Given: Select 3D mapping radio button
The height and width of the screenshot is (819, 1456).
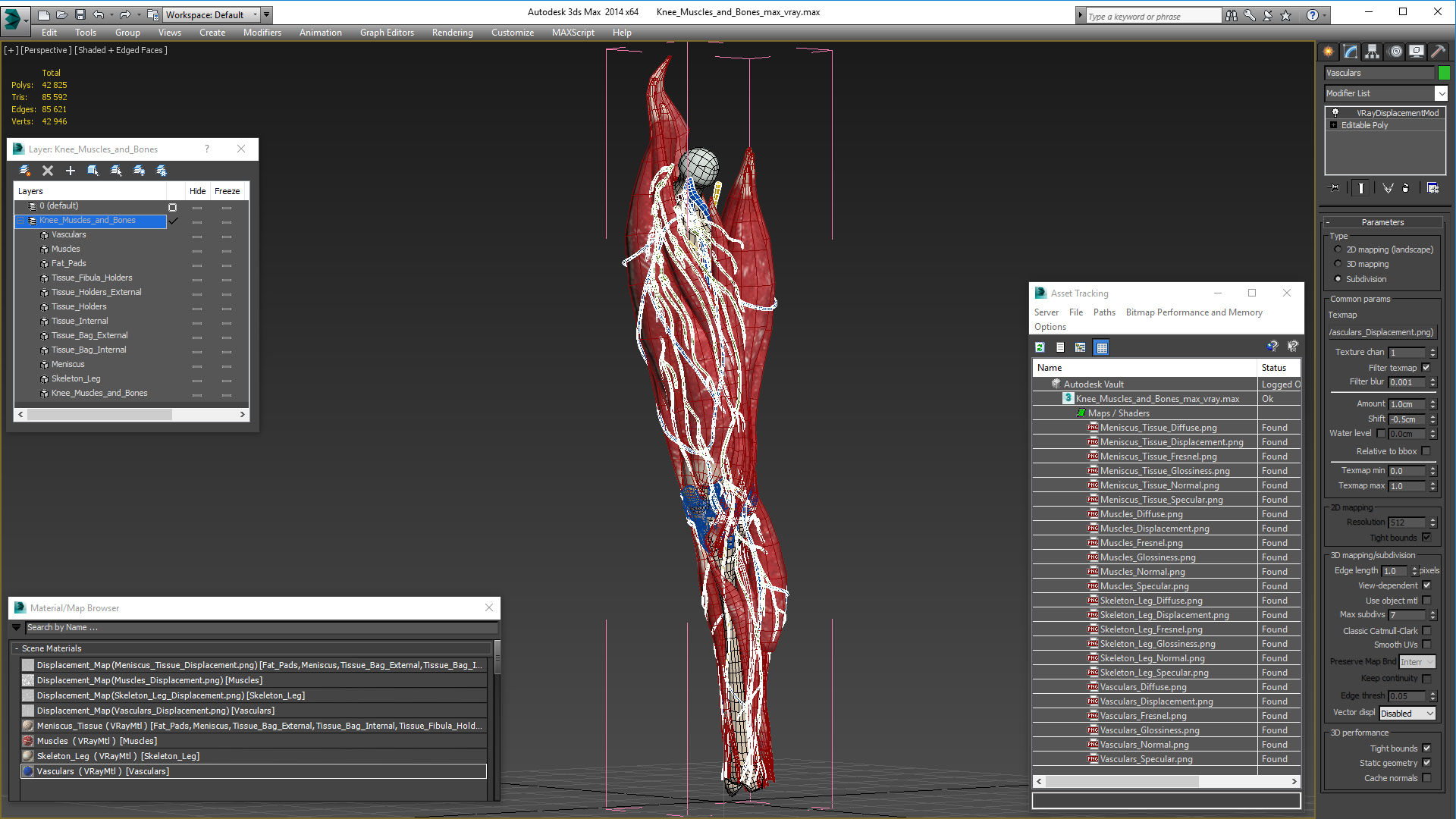Looking at the screenshot, I should pos(1338,264).
